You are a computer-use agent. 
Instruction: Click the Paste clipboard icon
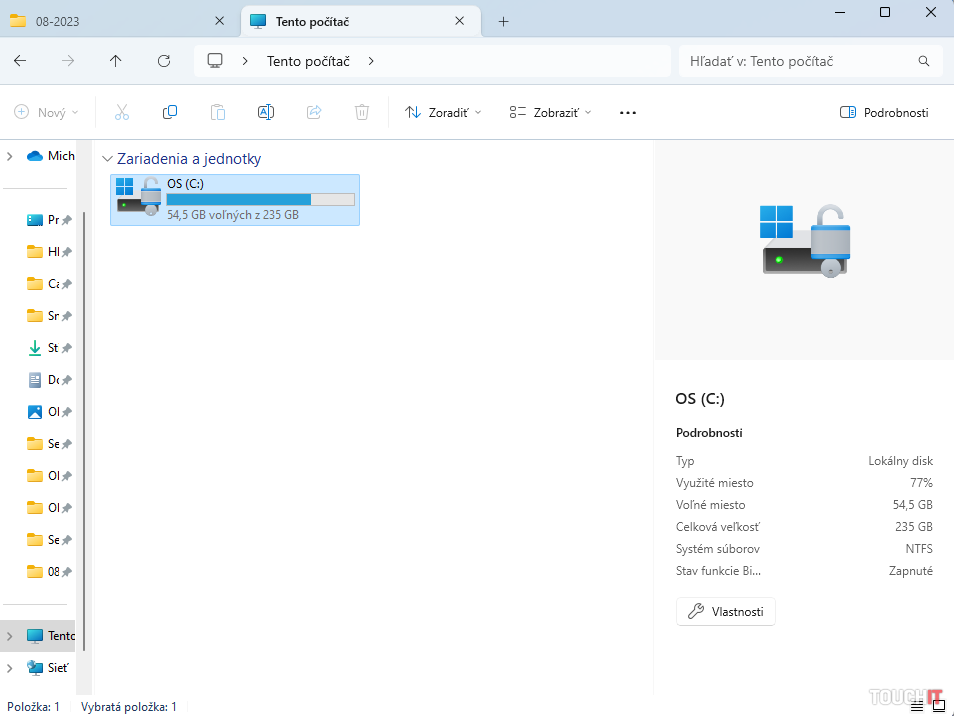tap(218, 113)
